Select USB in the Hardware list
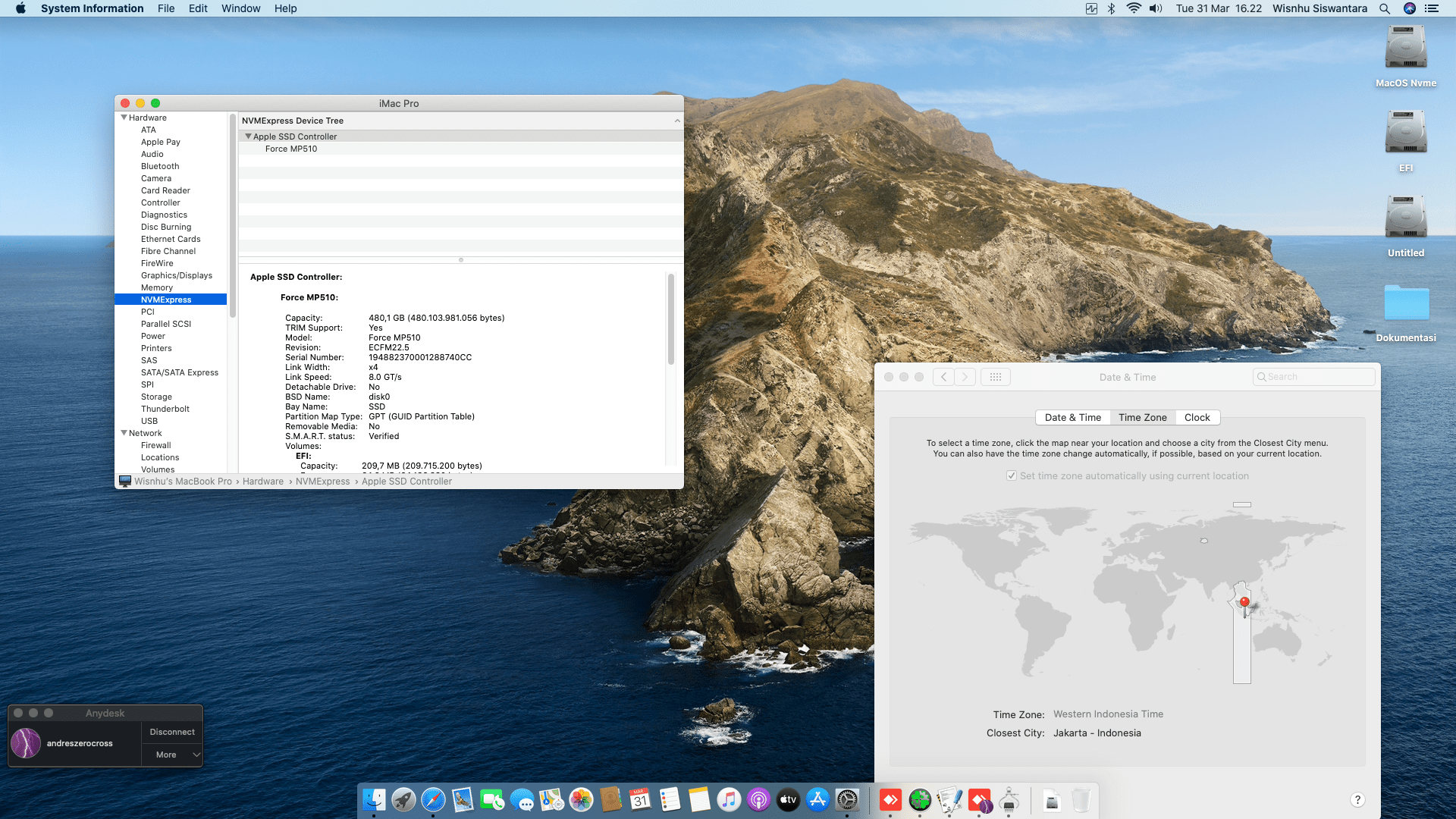Screen dimensions: 1456x819 (x=149, y=421)
